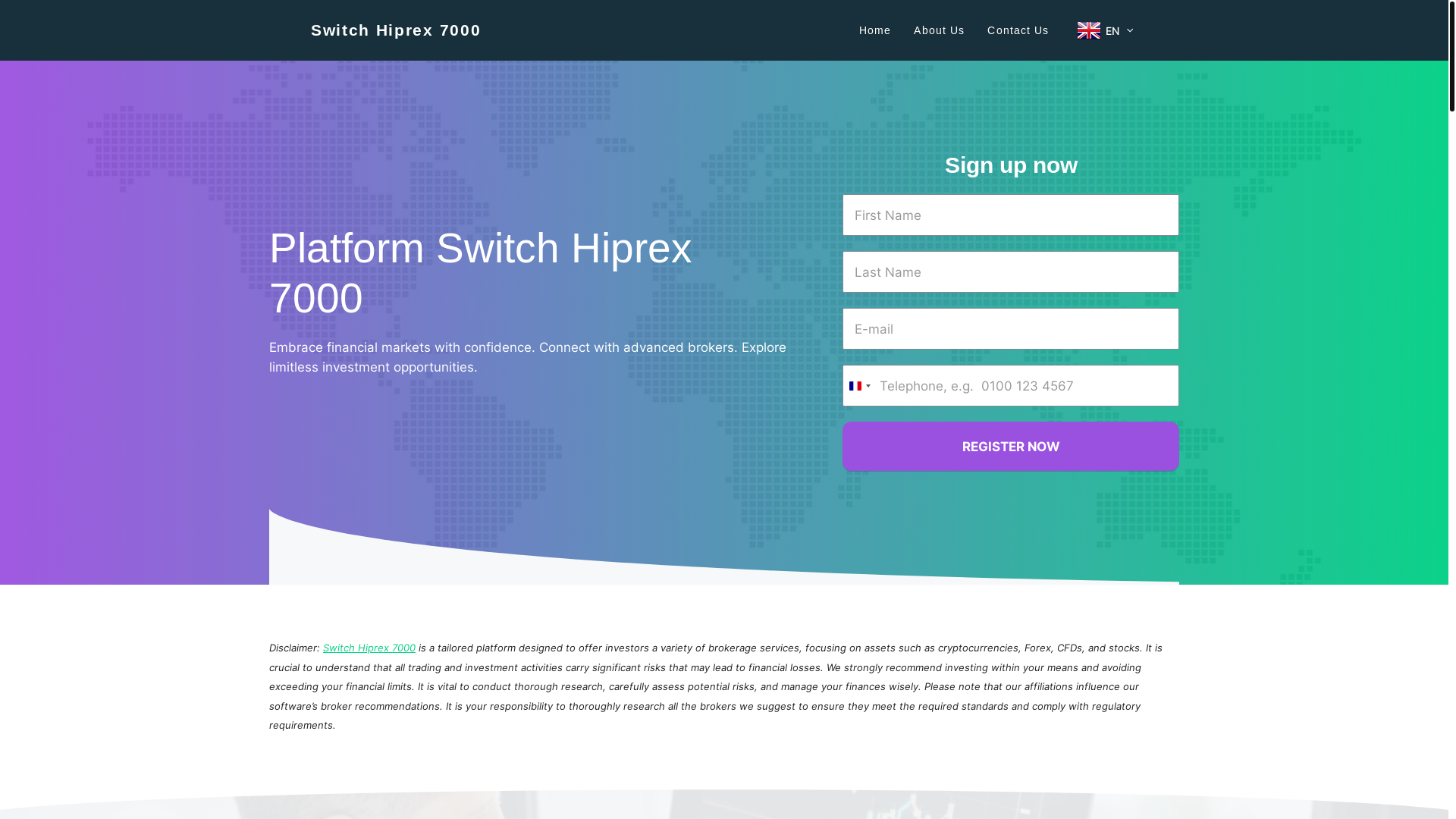Open the phone country flag selector
The width and height of the screenshot is (1456, 819).
860,386
